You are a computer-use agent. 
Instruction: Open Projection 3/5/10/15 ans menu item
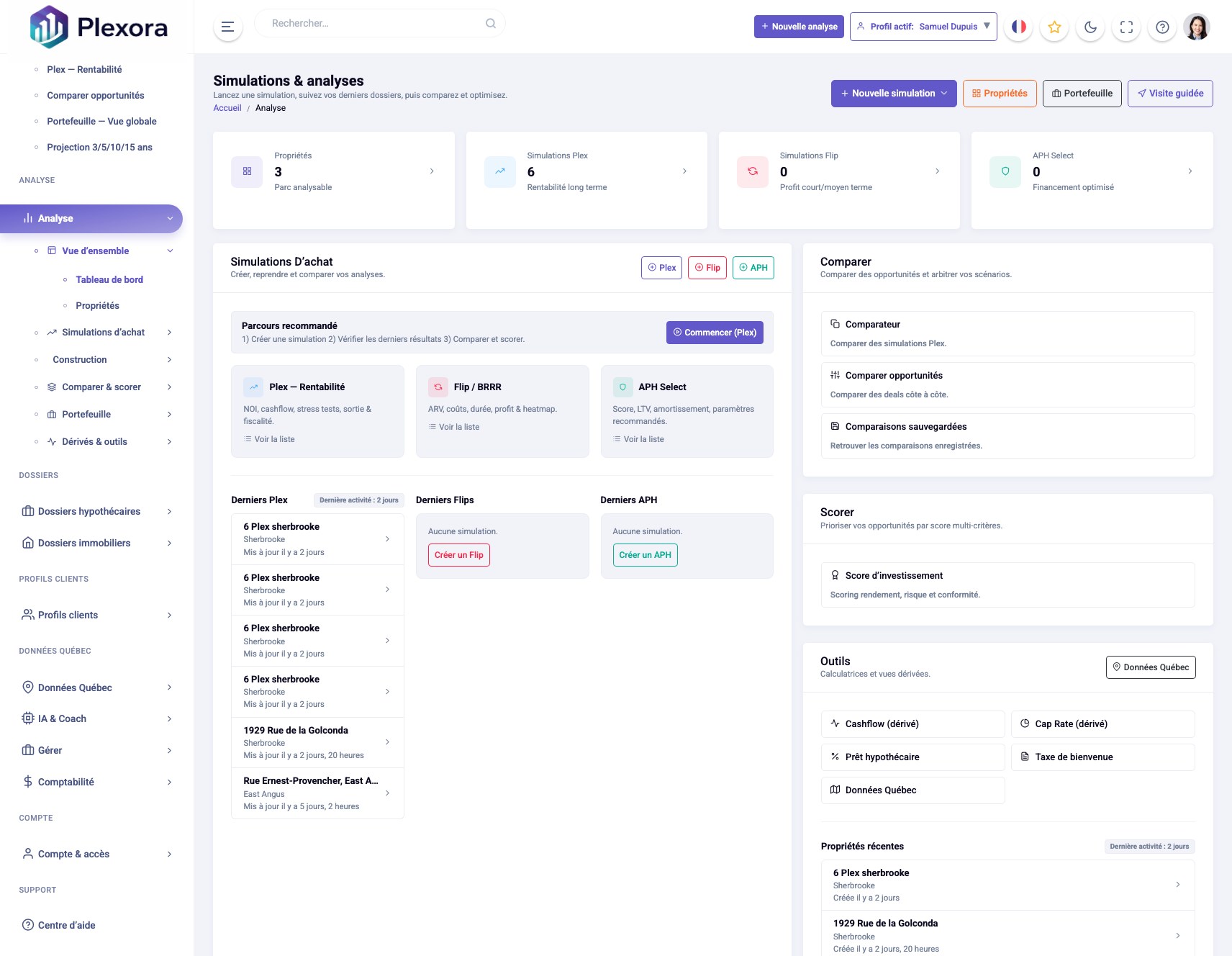tap(99, 147)
